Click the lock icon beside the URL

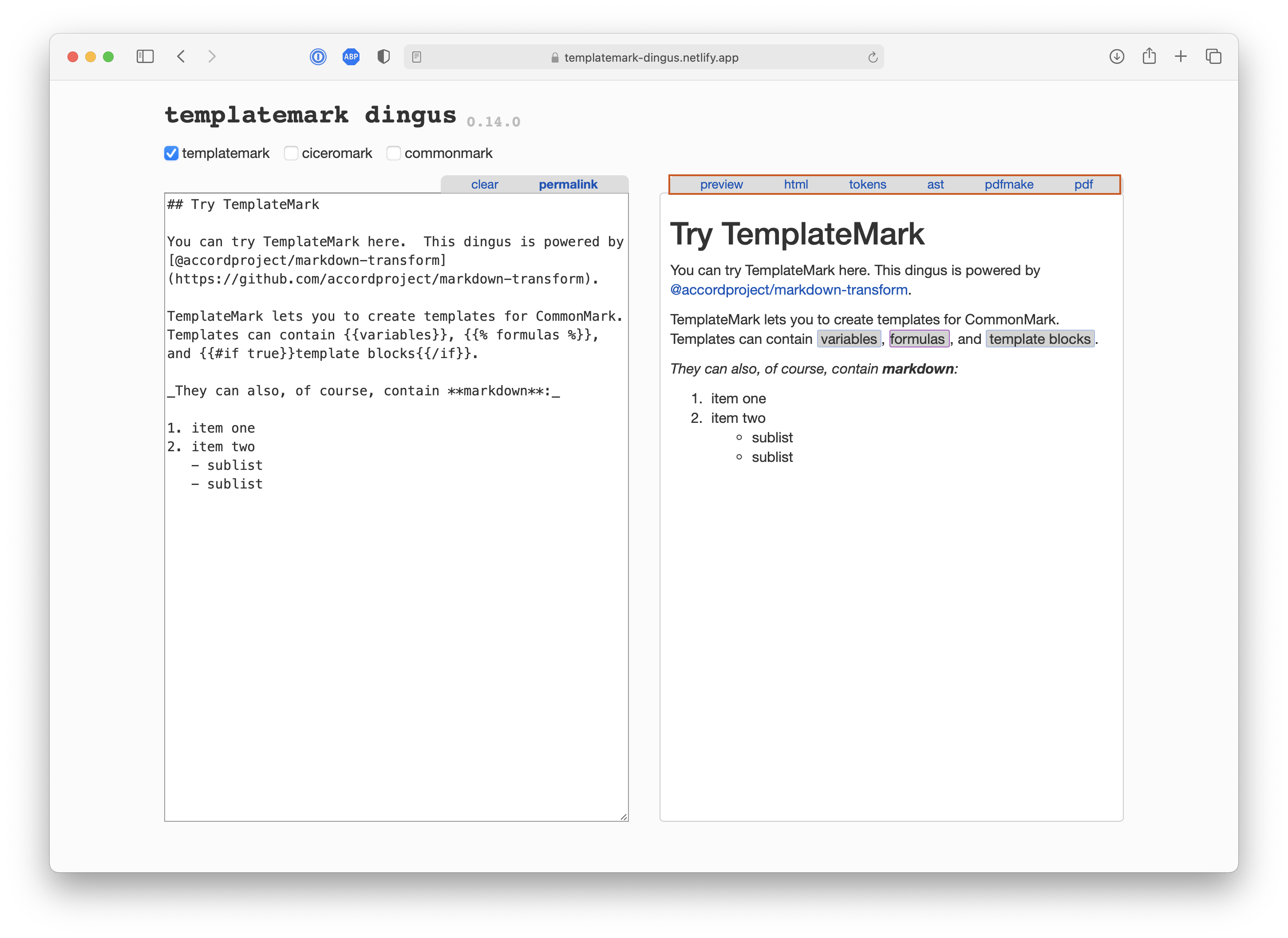pyautogui.click(x=555, y=57)
